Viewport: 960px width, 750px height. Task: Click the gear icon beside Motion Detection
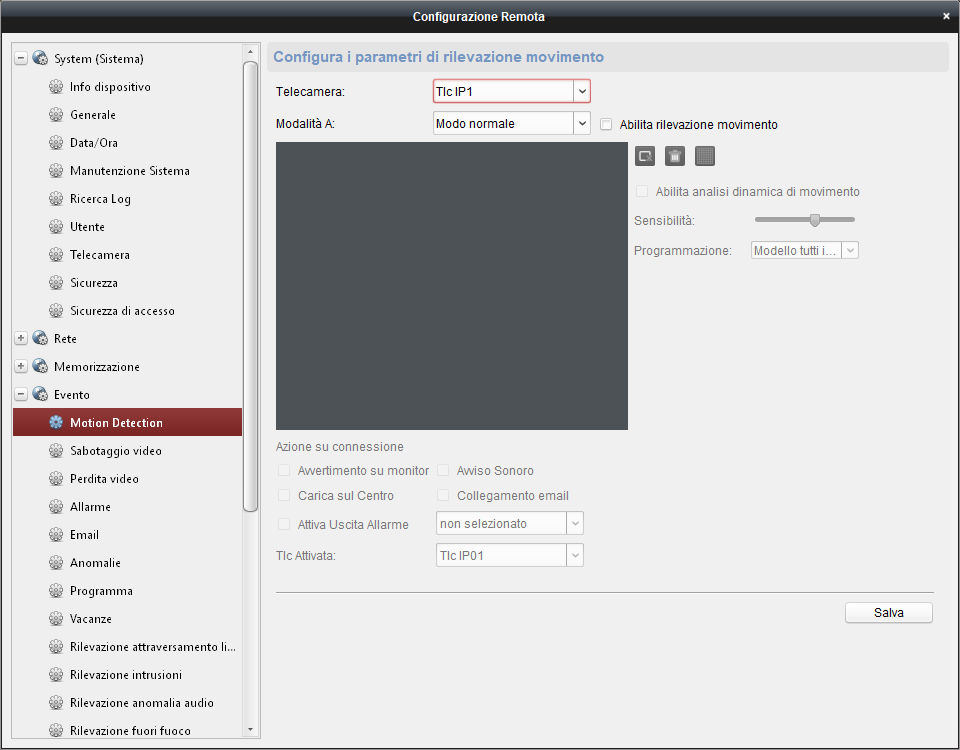pyautogui.click(x=56, y=423)
